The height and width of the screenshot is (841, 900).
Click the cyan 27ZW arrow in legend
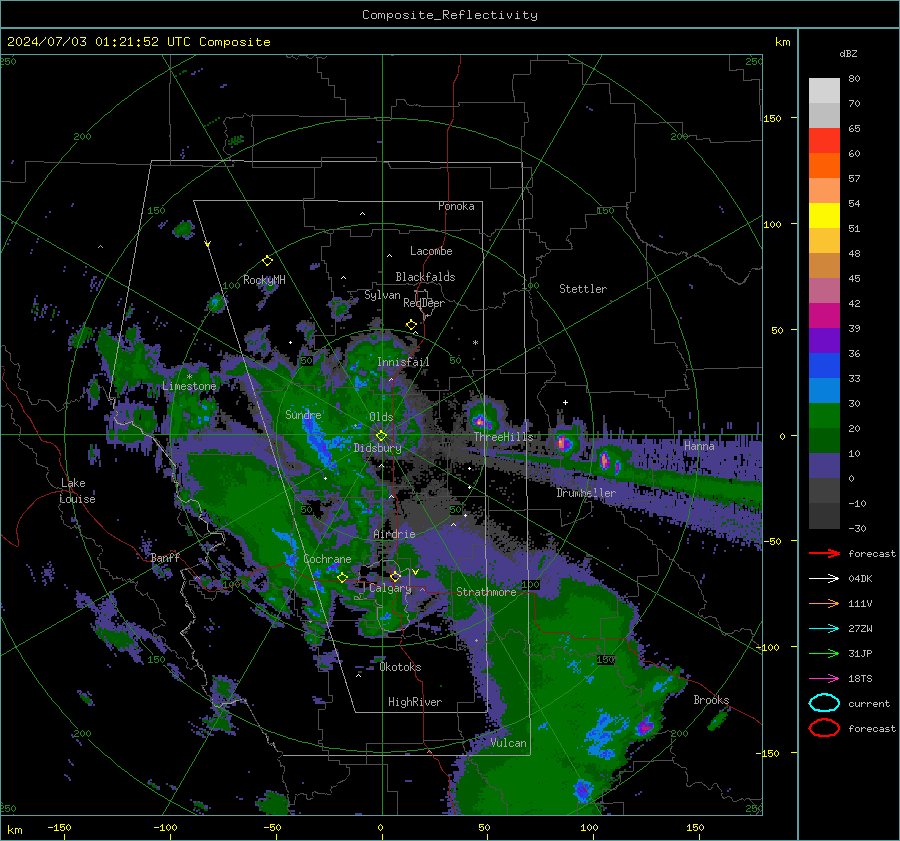(824, 629)
